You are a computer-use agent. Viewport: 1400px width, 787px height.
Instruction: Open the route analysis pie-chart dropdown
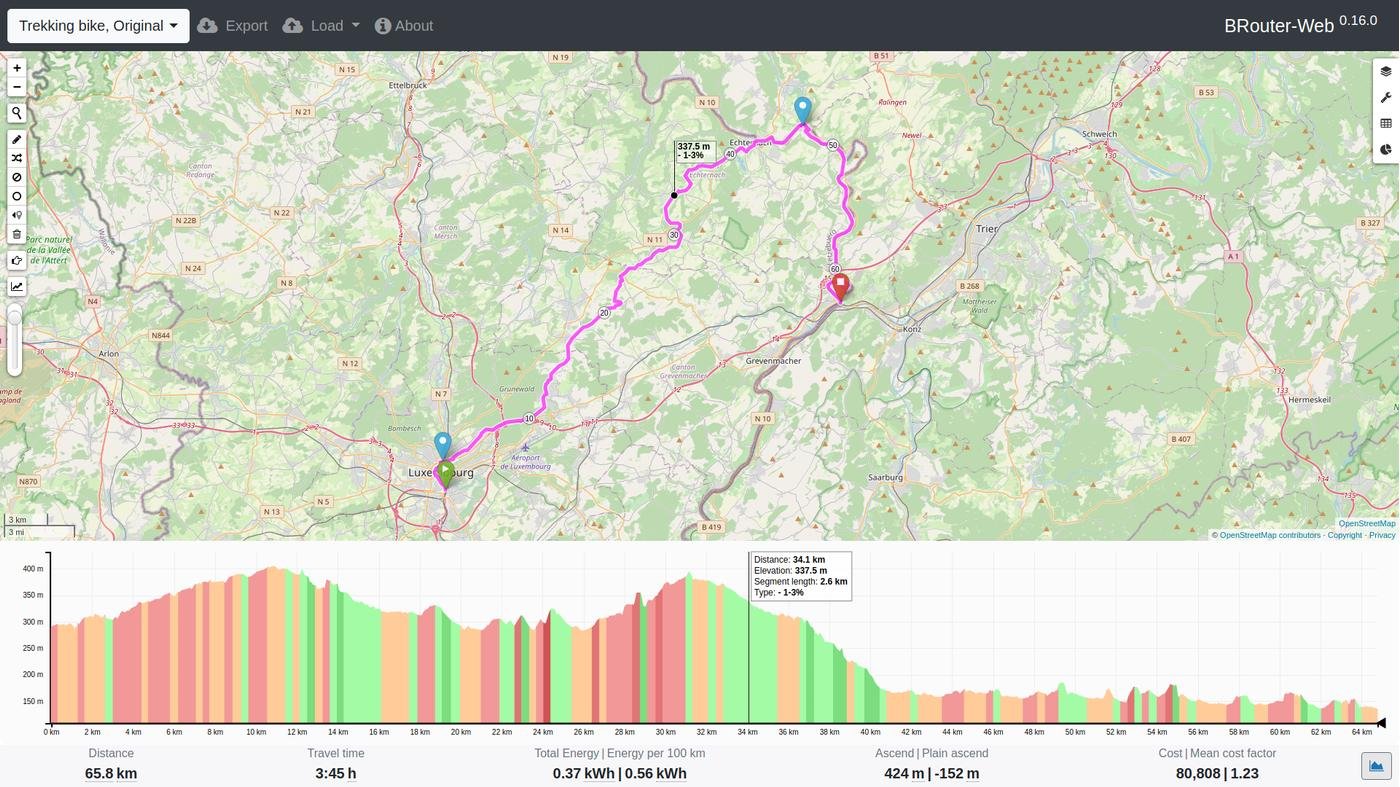1385,148
